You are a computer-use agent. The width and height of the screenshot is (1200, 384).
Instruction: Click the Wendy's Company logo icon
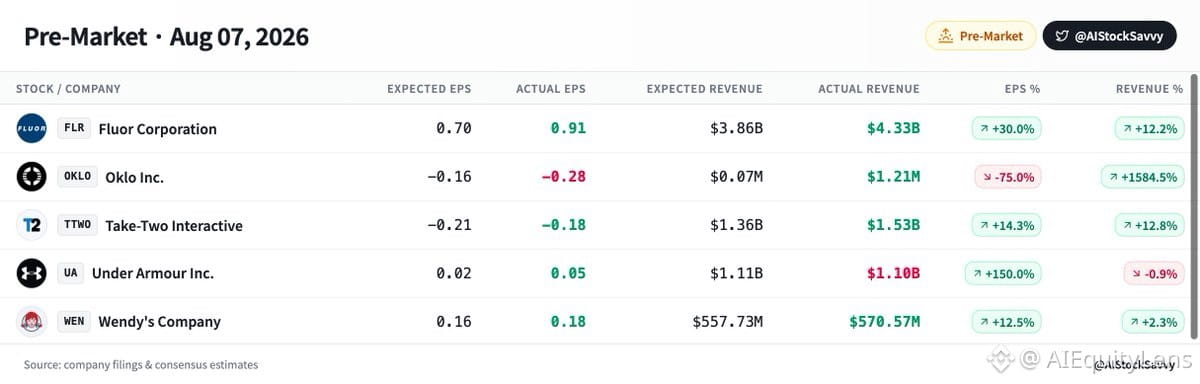coord(32,321)
